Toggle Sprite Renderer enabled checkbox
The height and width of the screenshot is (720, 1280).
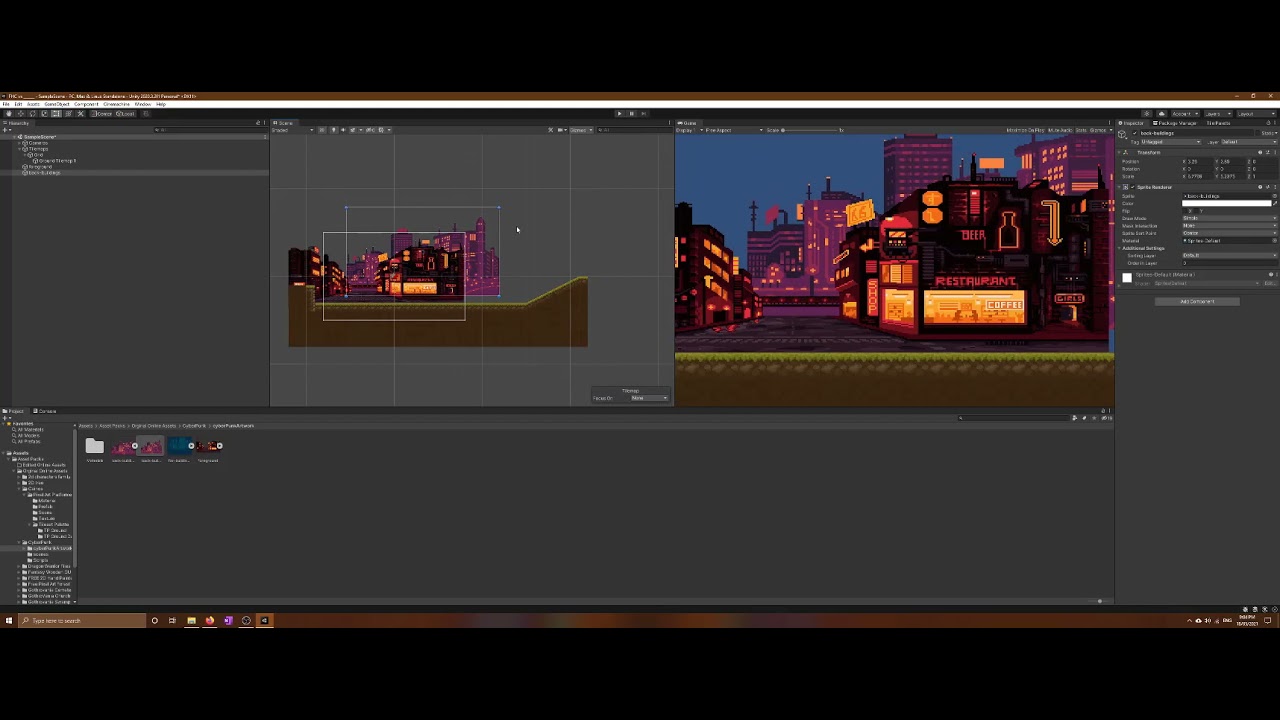1133,187
